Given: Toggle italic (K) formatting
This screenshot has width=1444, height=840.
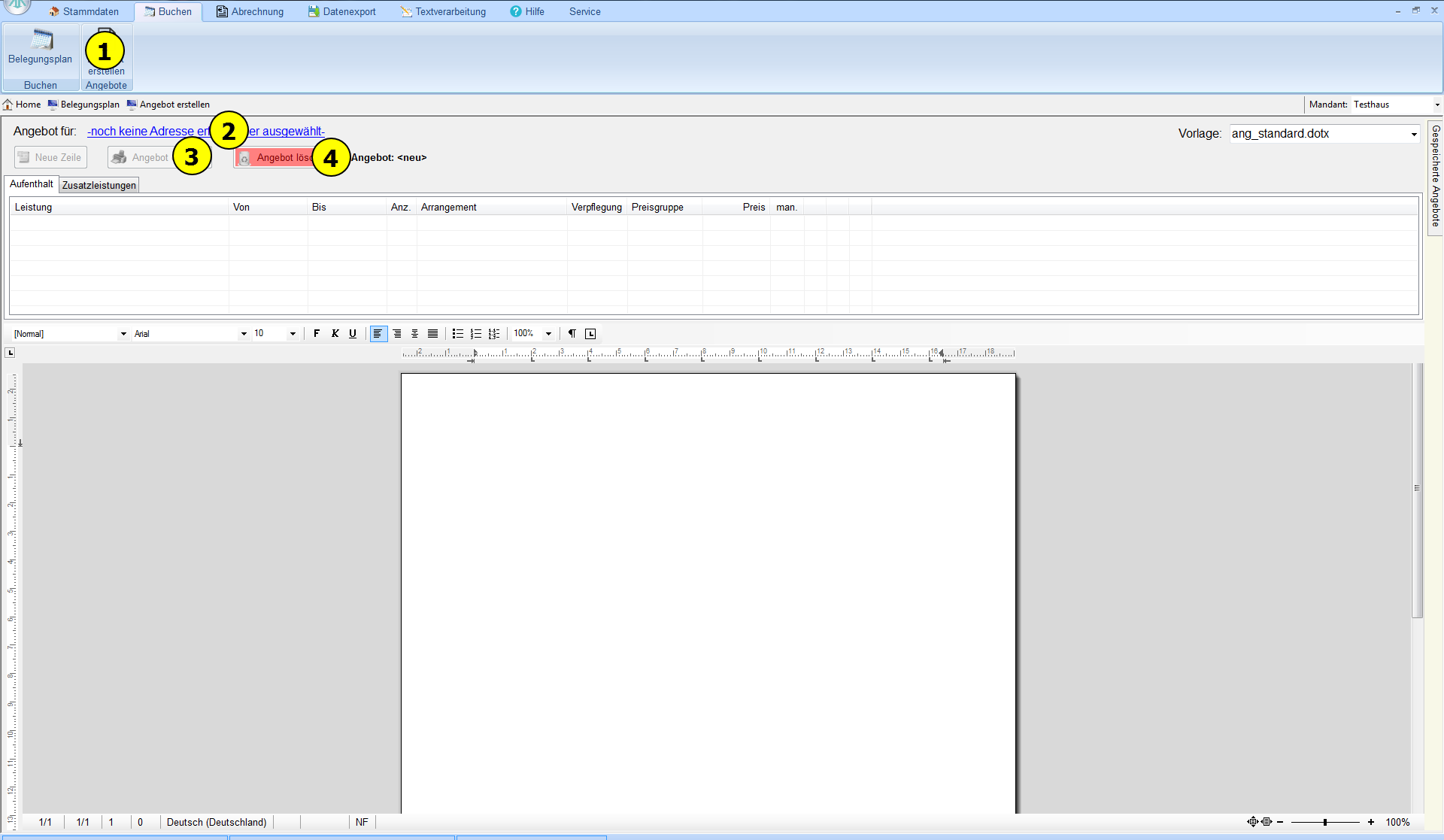Looking at the screenshot, I should [335, 333].
